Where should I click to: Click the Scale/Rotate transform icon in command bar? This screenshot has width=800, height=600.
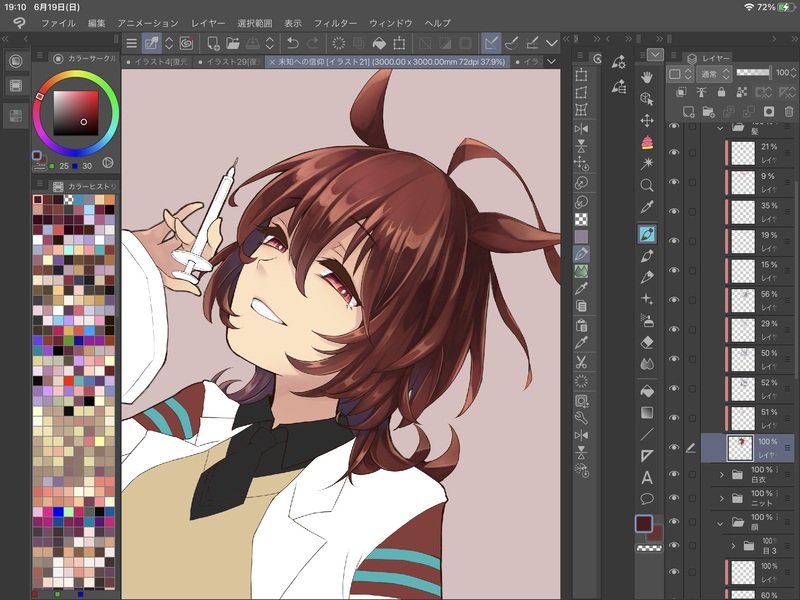399,43
